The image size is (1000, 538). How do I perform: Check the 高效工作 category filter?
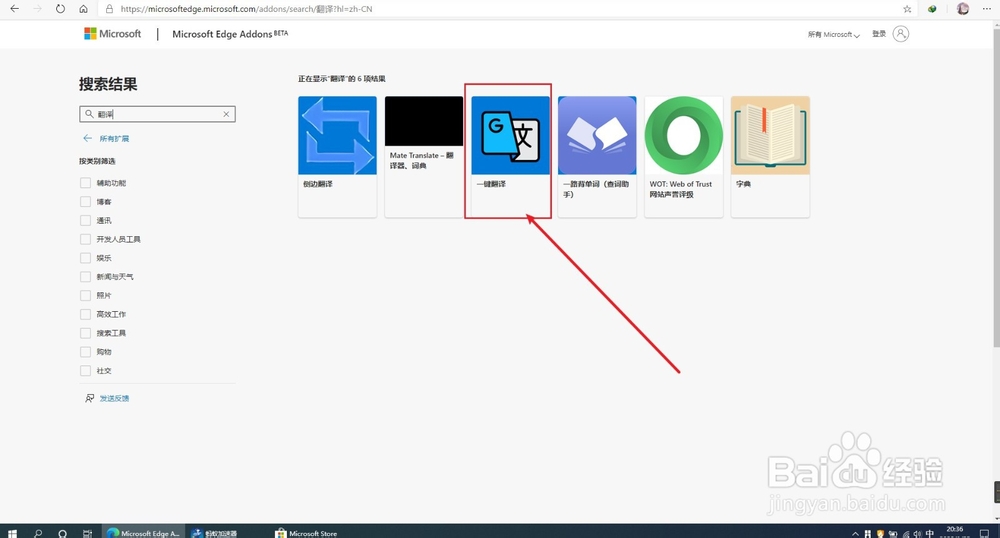coord(85,314)
